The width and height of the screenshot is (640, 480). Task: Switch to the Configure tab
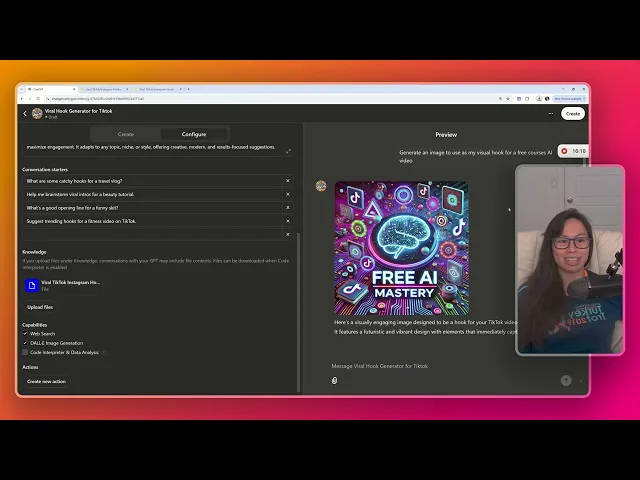[194, 134]
